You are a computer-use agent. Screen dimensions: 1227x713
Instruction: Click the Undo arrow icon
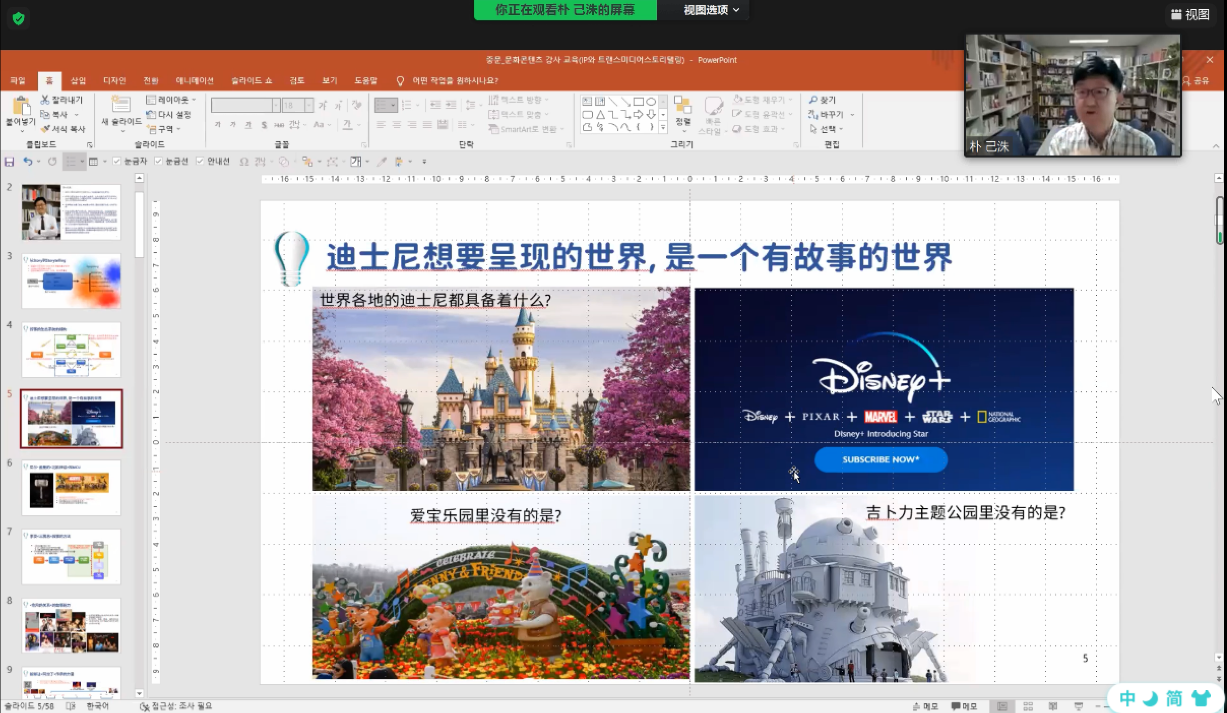click(x=28, y=161)
